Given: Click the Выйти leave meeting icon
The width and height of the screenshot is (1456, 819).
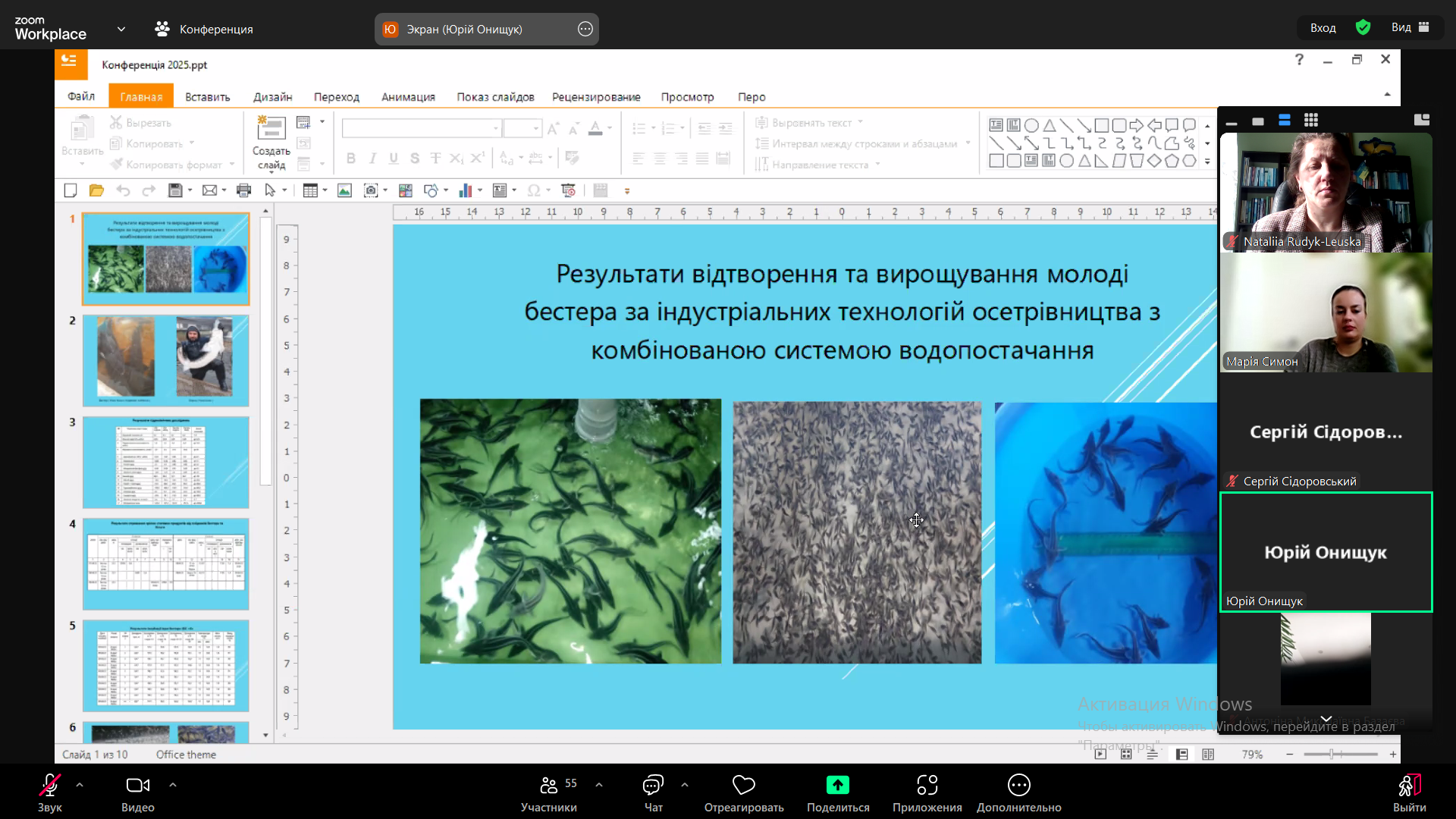Looking at the screenshot, I should point(1409,786).
